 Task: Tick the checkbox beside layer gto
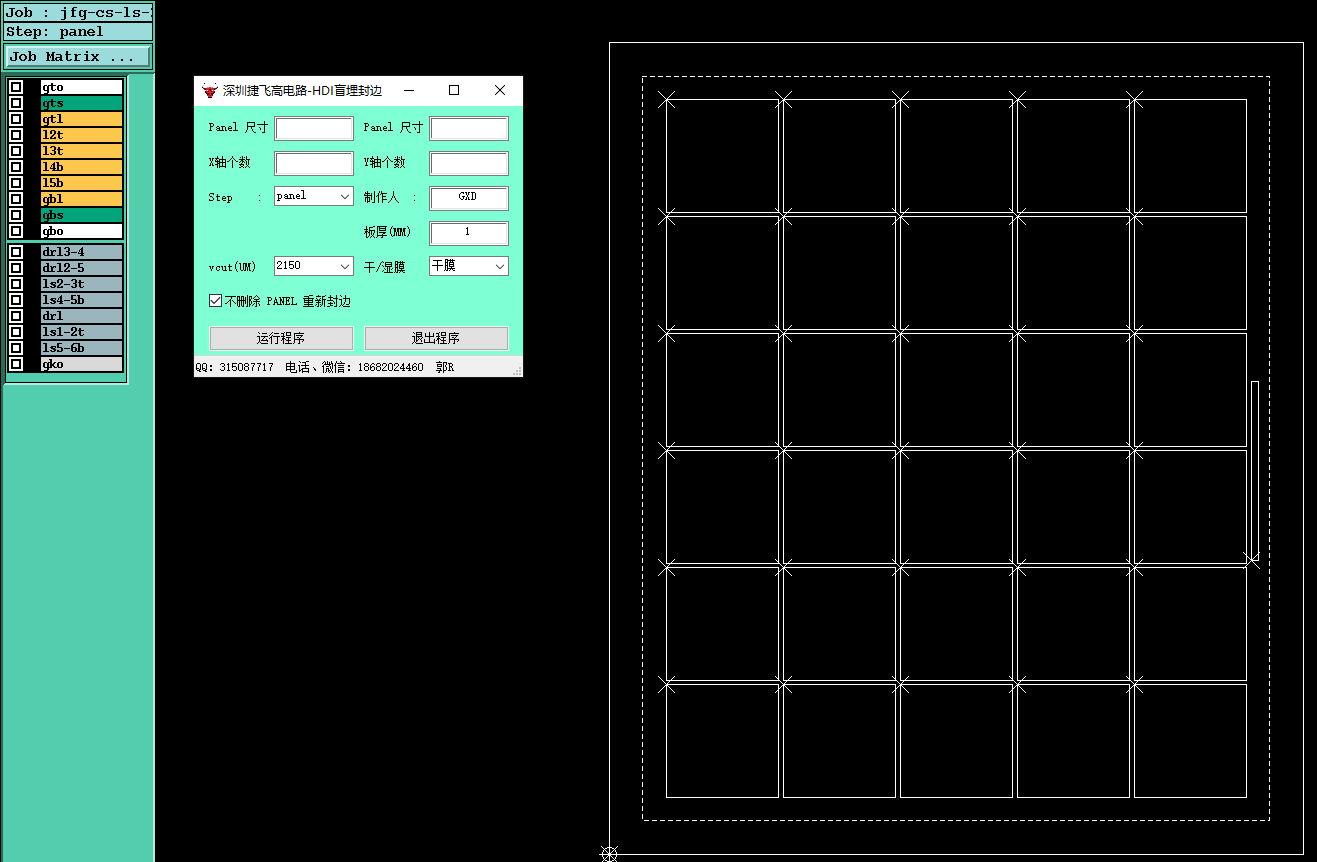pyautogui.click(x=16, y=87)
